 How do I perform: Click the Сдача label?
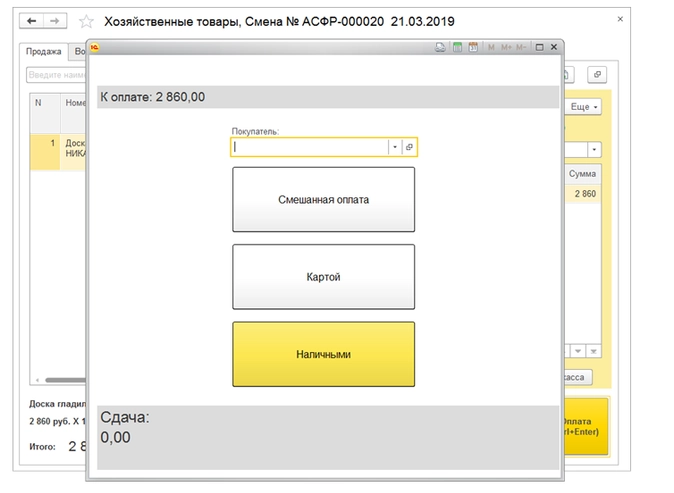point(125,417)
